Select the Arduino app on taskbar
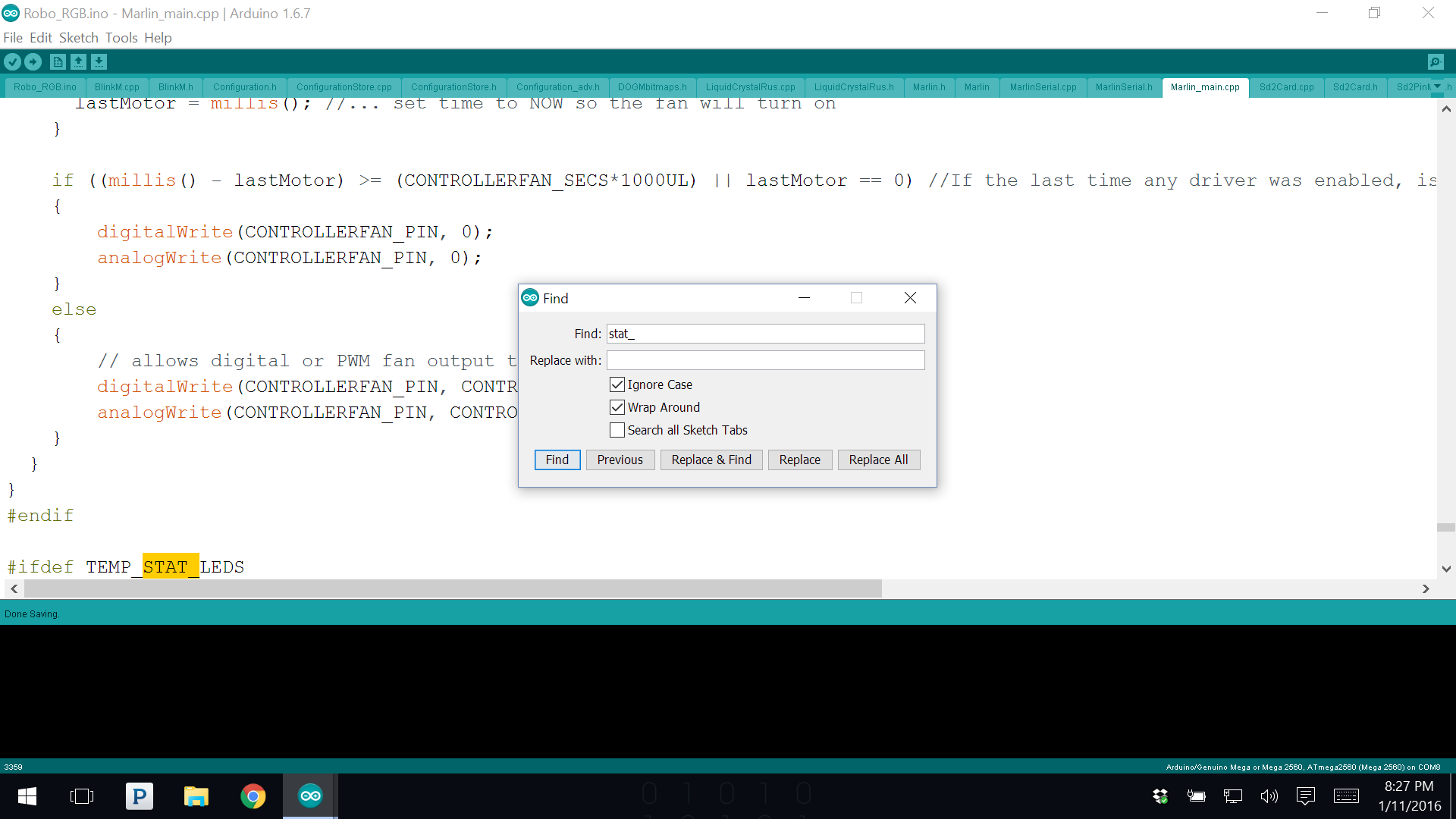 (x=310, y=796)
